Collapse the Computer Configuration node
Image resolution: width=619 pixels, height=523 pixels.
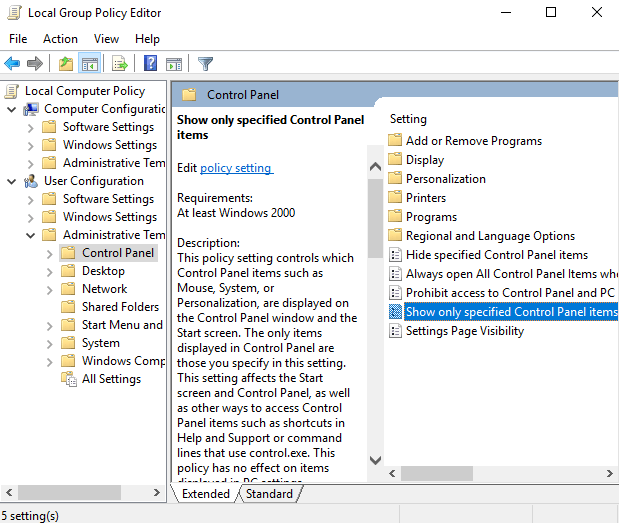tap(12, 109)
